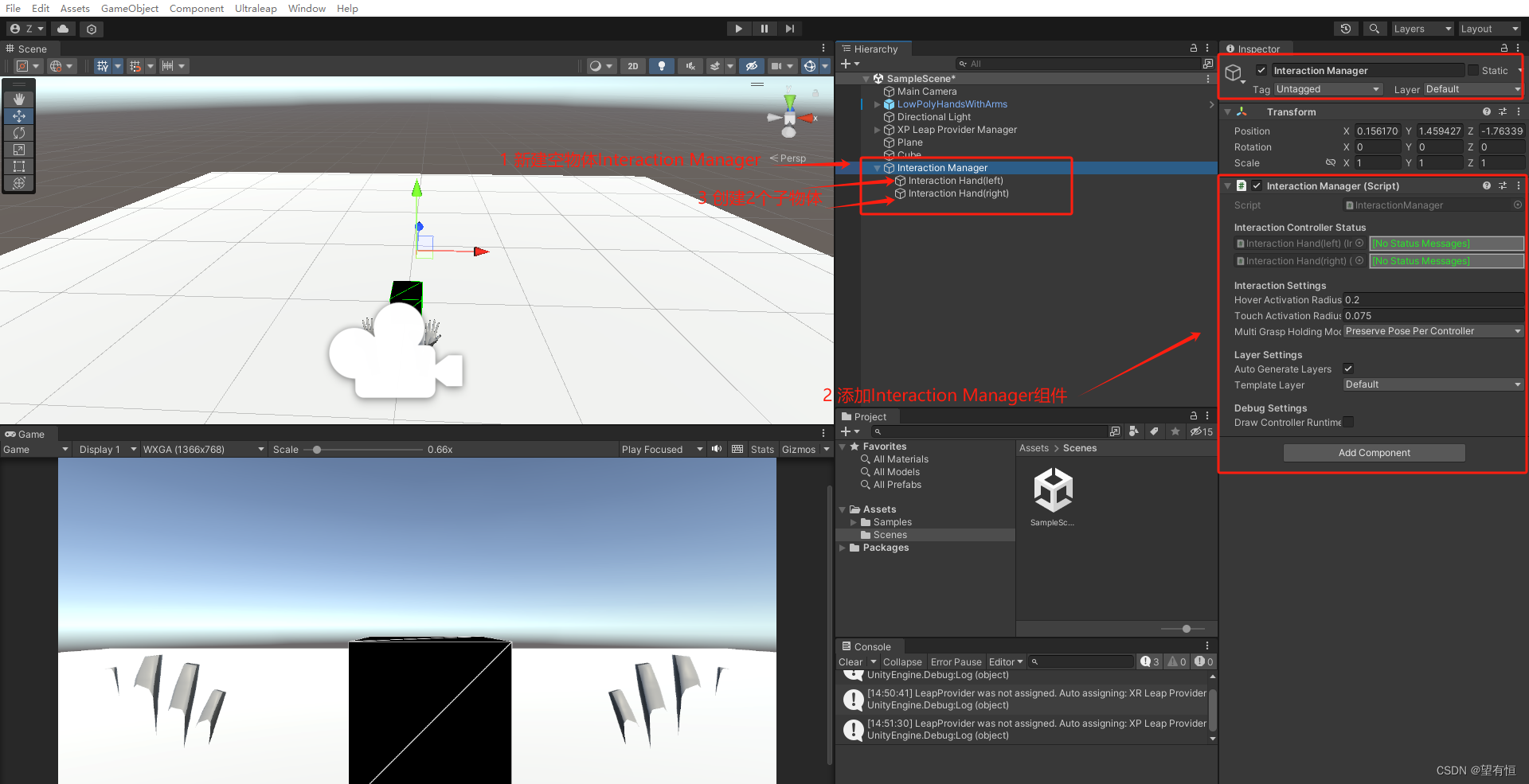Click the Step frame button
This screenshot has width=1529, height=784.
point(789,29)
